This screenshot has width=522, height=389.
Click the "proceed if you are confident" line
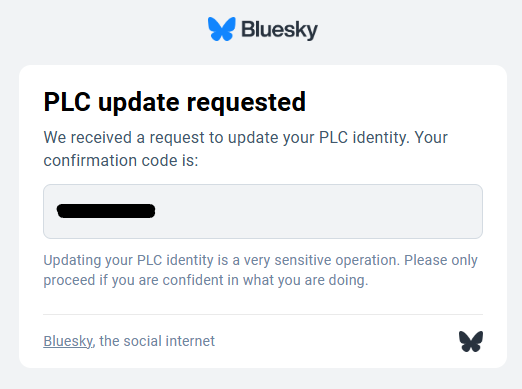[x=206, y=280]
